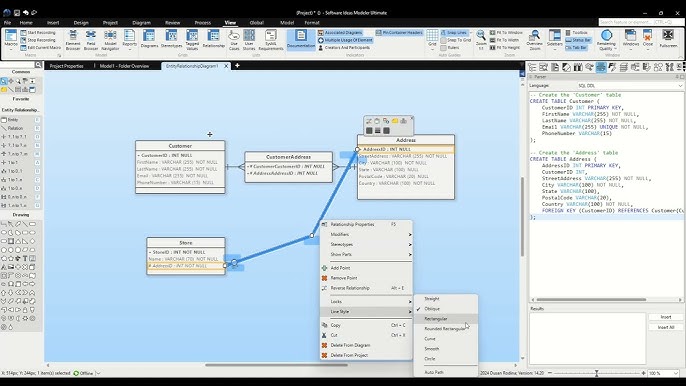Click the Overview Zoom icon
Image resolution: width=686 pixels, height=386 pixels.
point(534,40)
